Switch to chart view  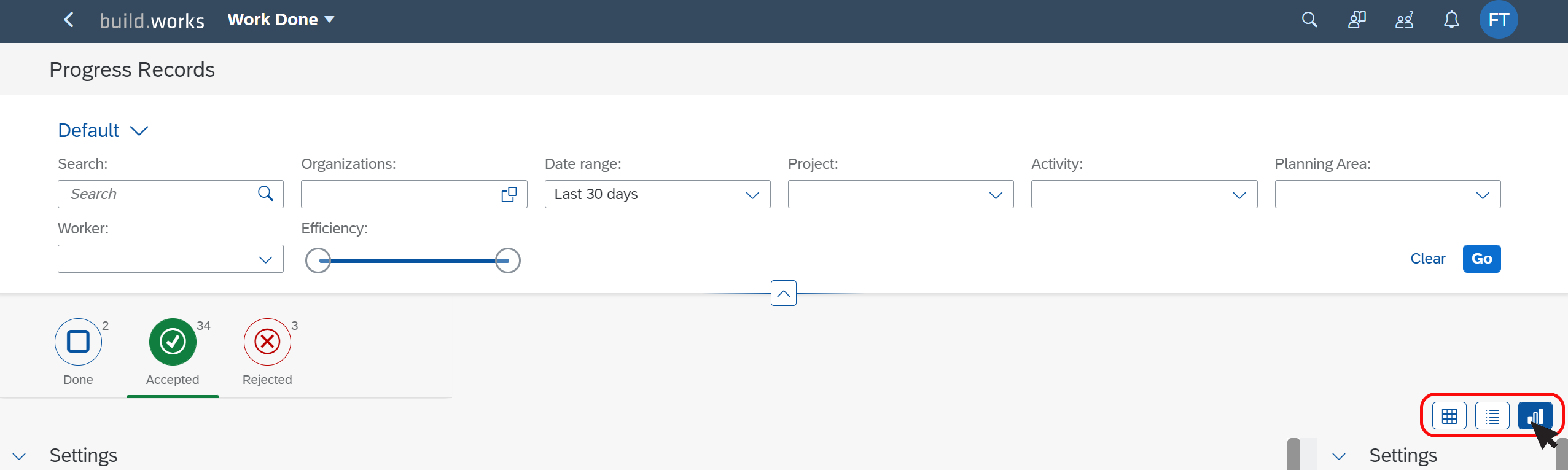1535,416
